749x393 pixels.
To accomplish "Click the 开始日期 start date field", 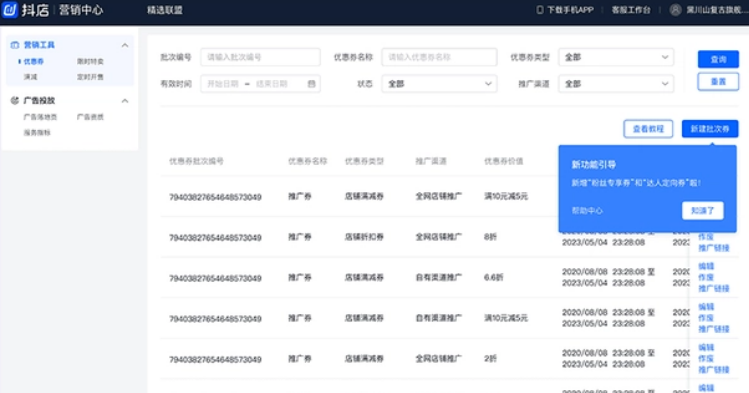I will (x=223, y=84).
